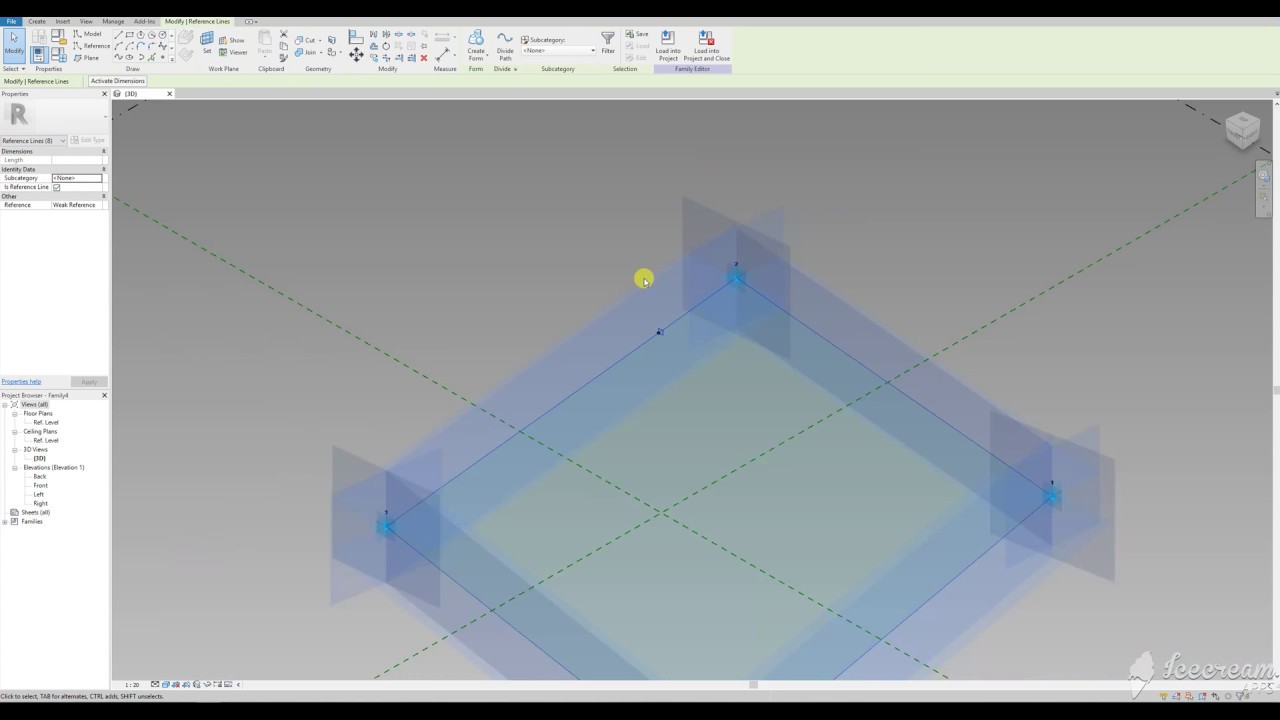Image resolution: width=1280 pixels, height=720 pixels.
Task: Click the Join geometry tool
Action: coord(305,52)
